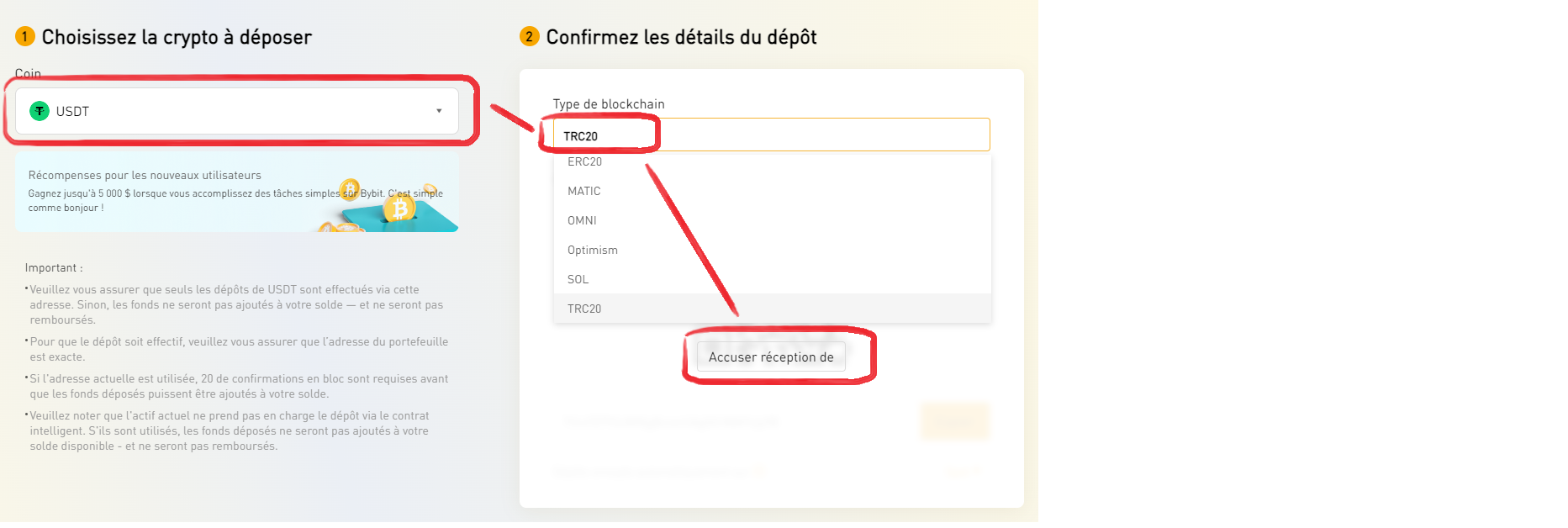The image size is (1568, 528).
Task: Pick the highlighted TRC20 list option
Action: tap(772, 309)
